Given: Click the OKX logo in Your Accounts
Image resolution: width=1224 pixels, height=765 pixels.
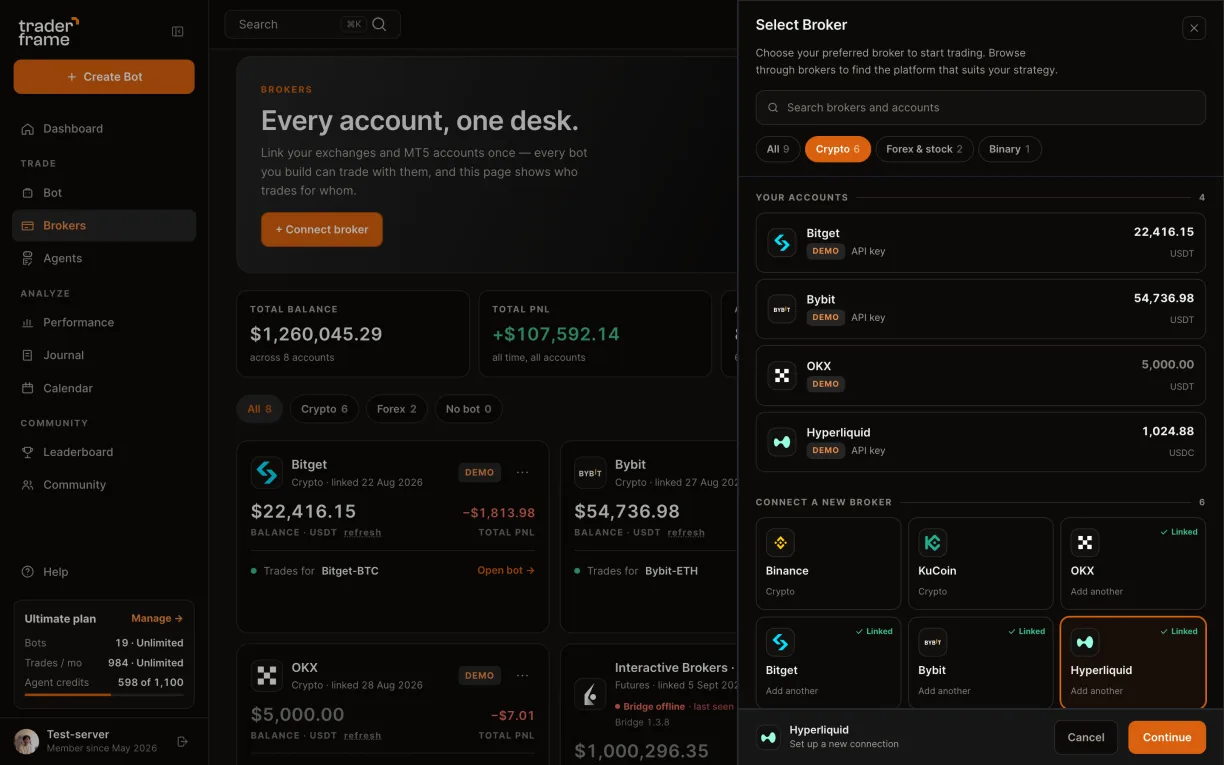Looking at the screenshot, I should pos(782,375).
